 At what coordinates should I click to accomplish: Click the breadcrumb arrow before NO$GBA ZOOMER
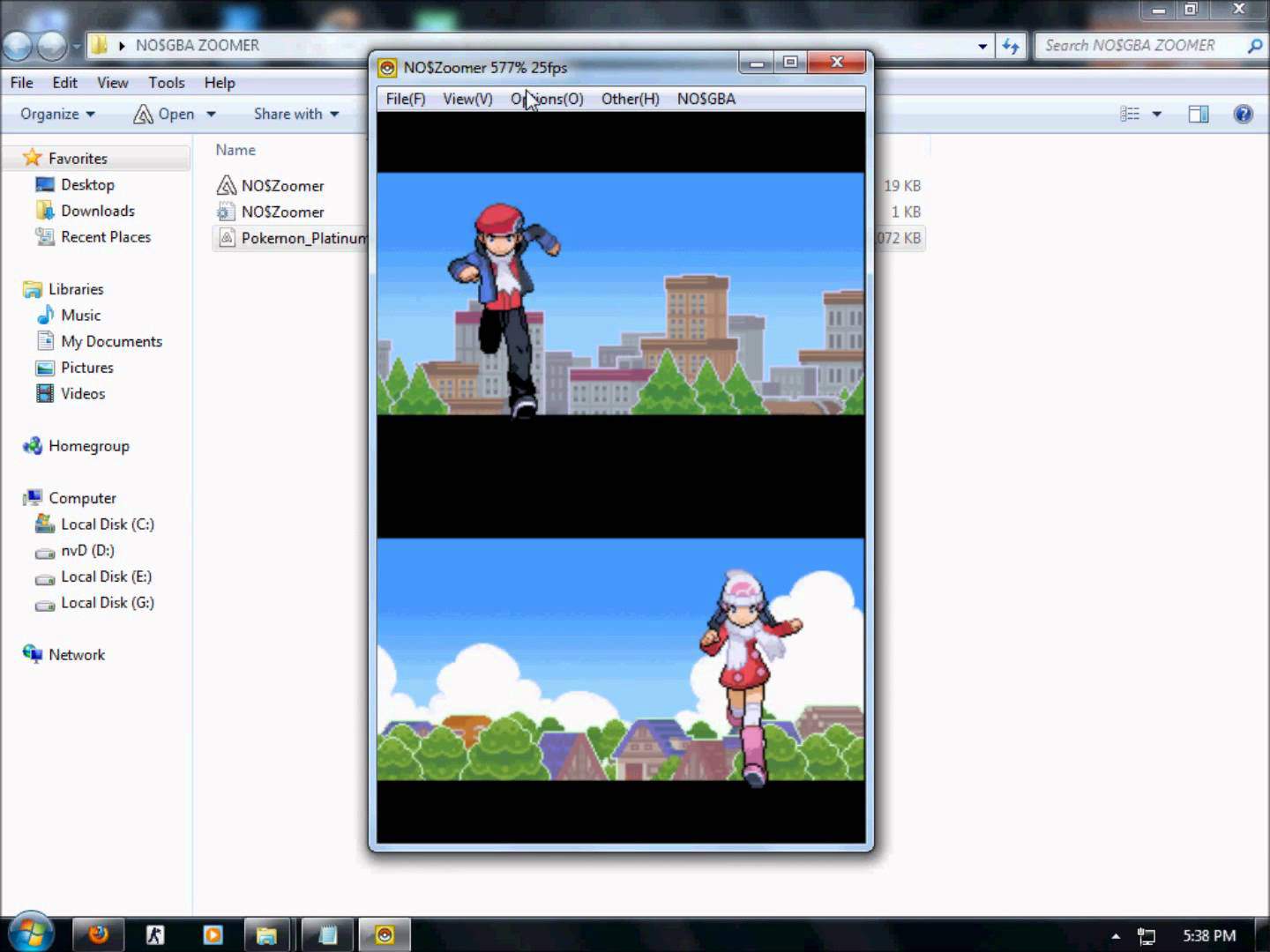(x=122, y=46)
